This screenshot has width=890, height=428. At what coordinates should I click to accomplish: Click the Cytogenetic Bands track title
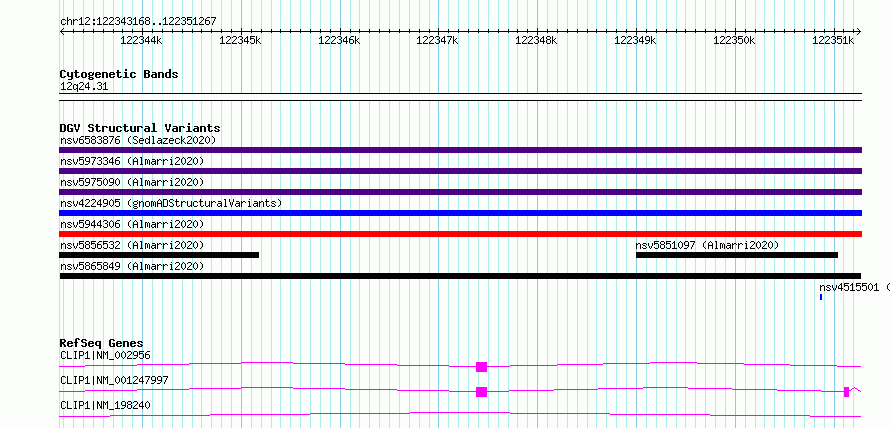pos(119,74)
